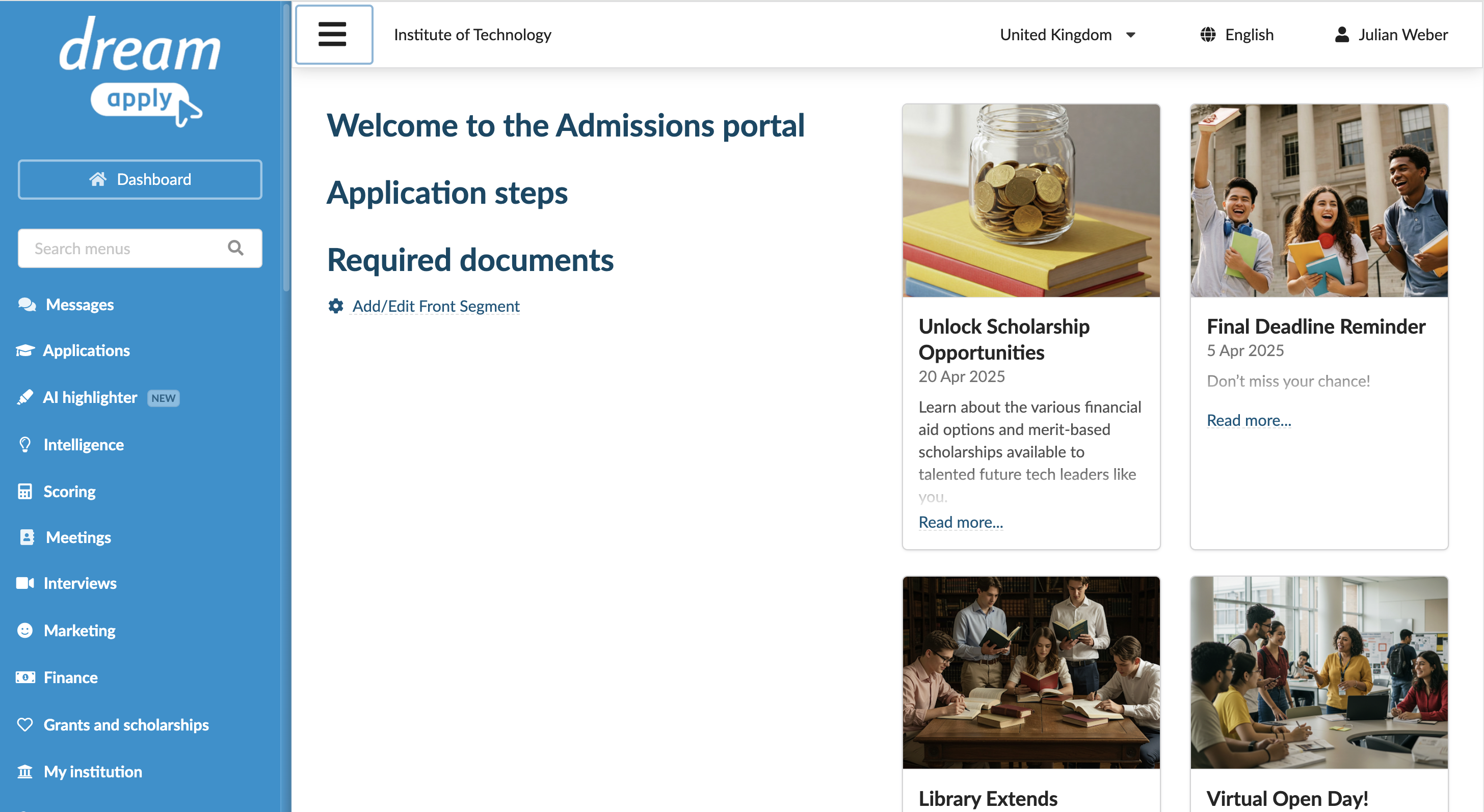
Task: Click the house icon on the Dashboard button
Action: coord(98,179)
